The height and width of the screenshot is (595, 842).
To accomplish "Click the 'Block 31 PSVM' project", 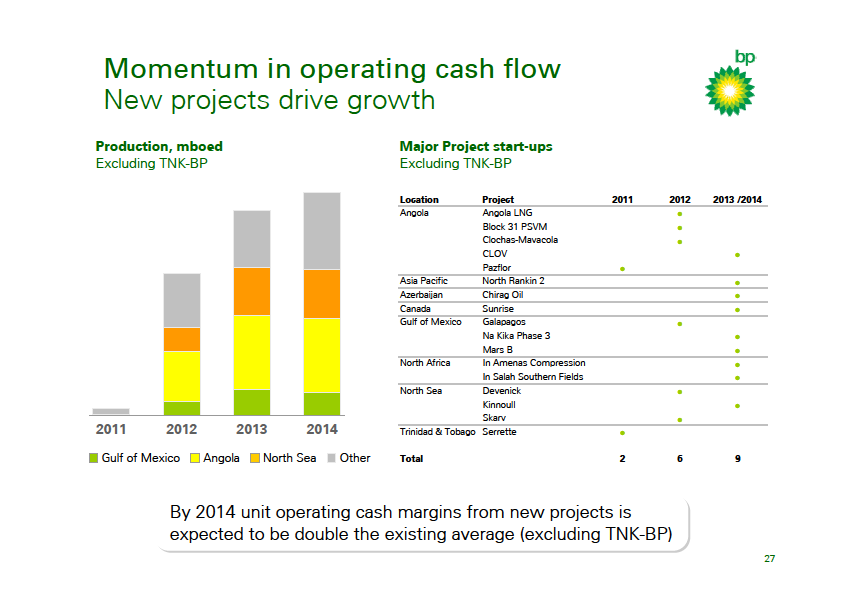I will click(x=514, y=227).
